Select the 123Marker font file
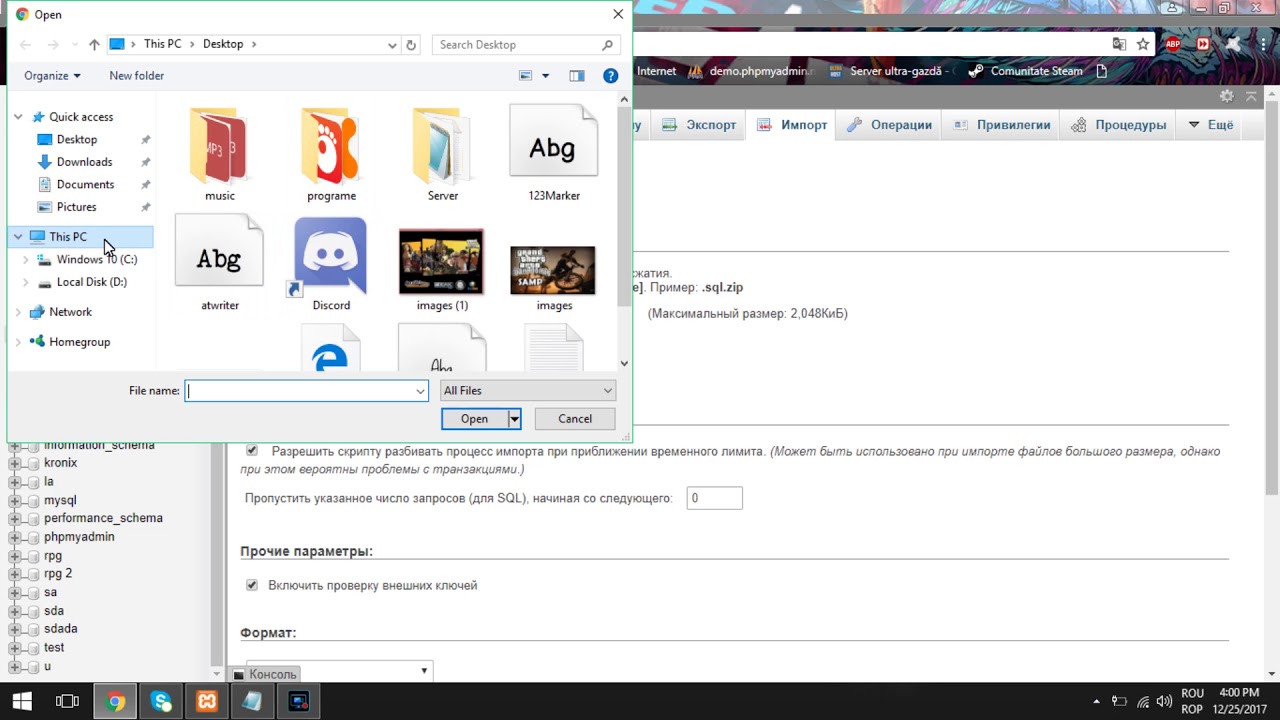The image size is (1280, 720). click(x=553, y=155)
